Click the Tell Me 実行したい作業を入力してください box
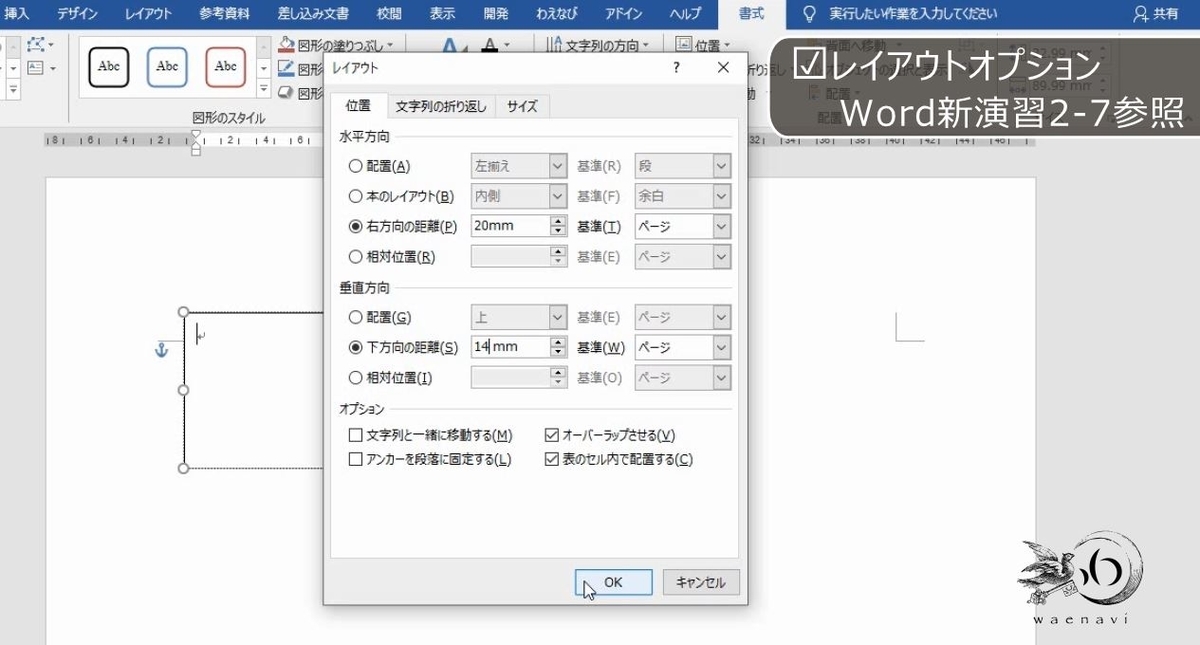Screen dimensions: 1200x645 point(914,14)
